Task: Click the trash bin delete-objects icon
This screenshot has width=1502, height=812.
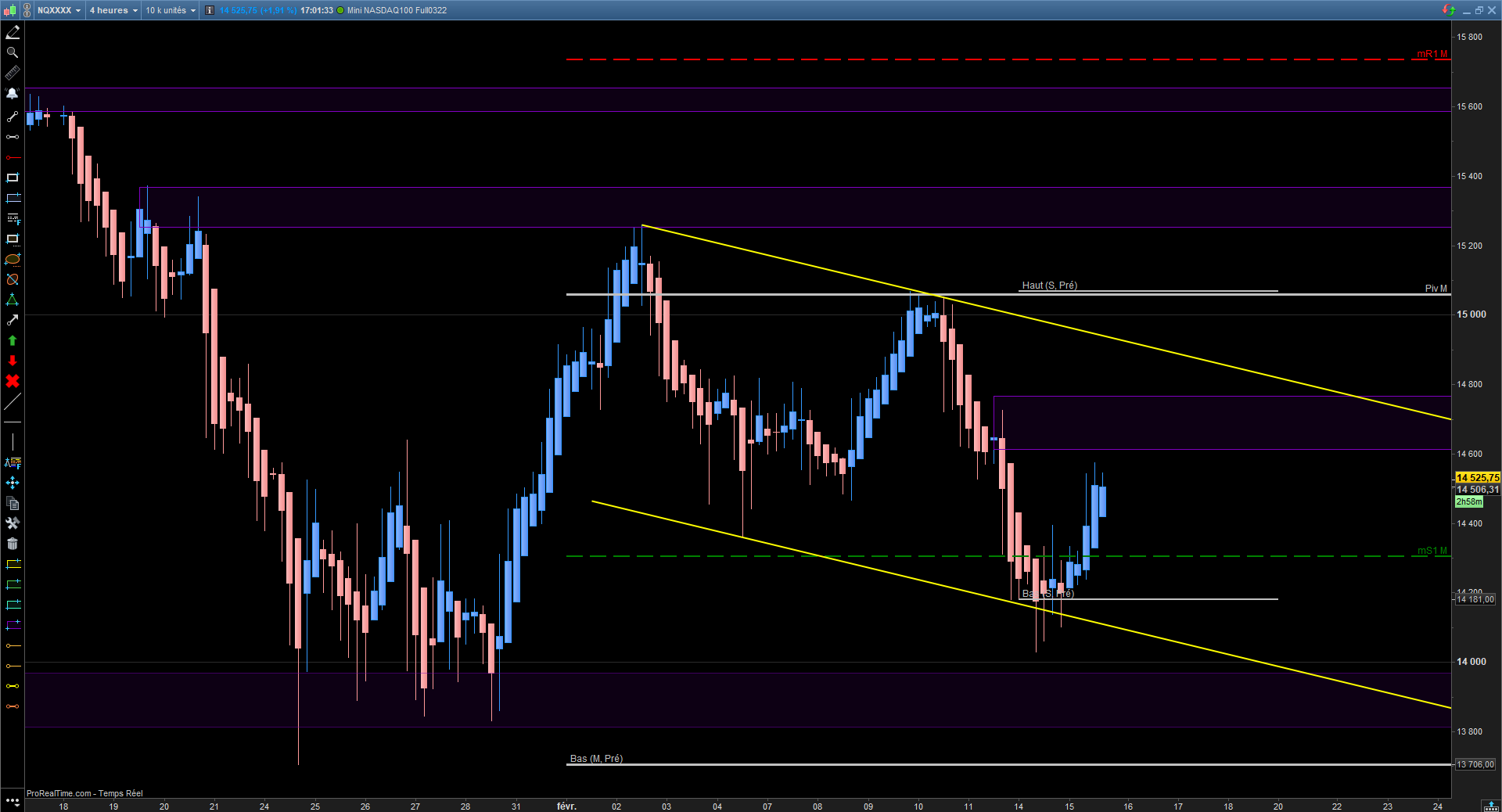Action: point(13,544)
